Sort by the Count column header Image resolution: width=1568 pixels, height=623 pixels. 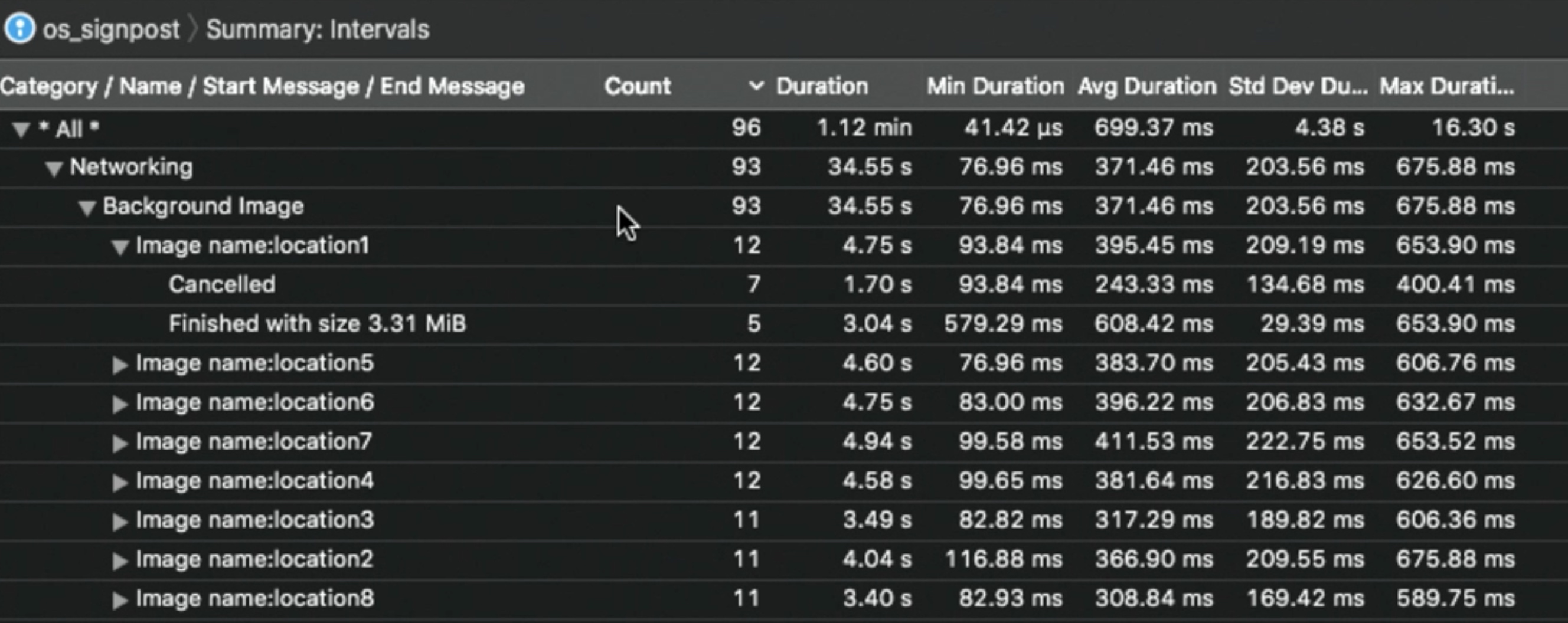point(638,86)
